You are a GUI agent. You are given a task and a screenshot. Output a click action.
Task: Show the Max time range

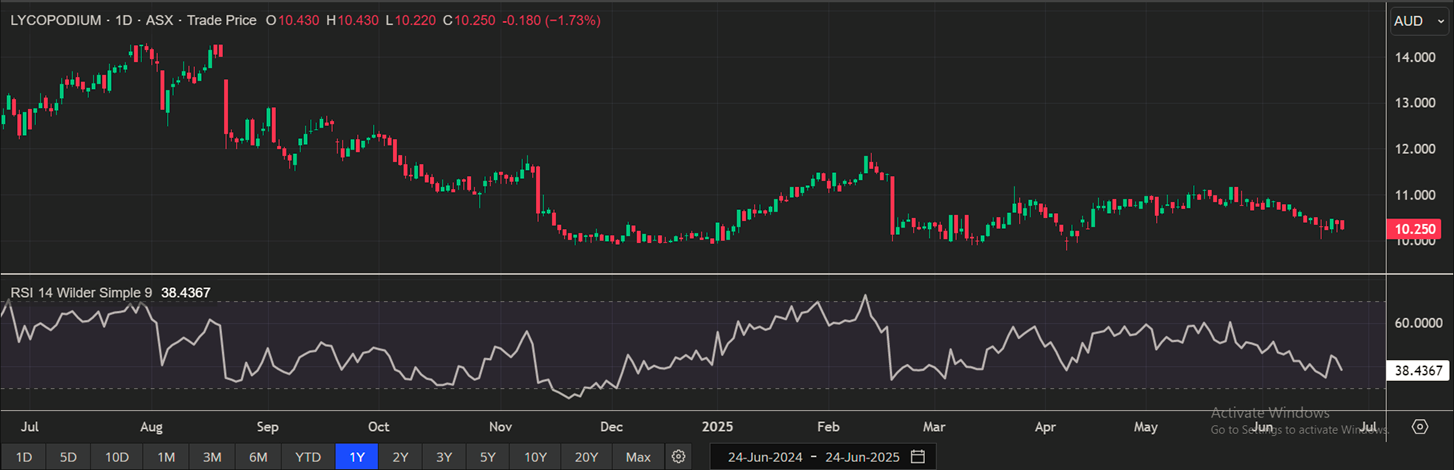[638, 457]
